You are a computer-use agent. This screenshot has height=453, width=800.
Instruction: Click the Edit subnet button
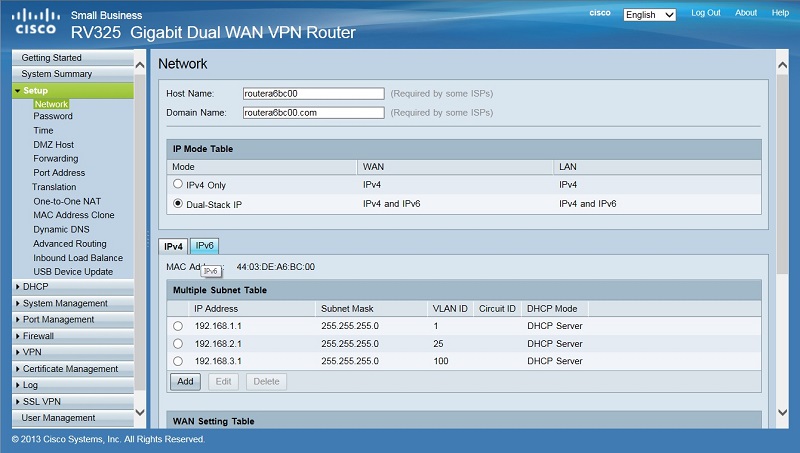pos(223,382)
